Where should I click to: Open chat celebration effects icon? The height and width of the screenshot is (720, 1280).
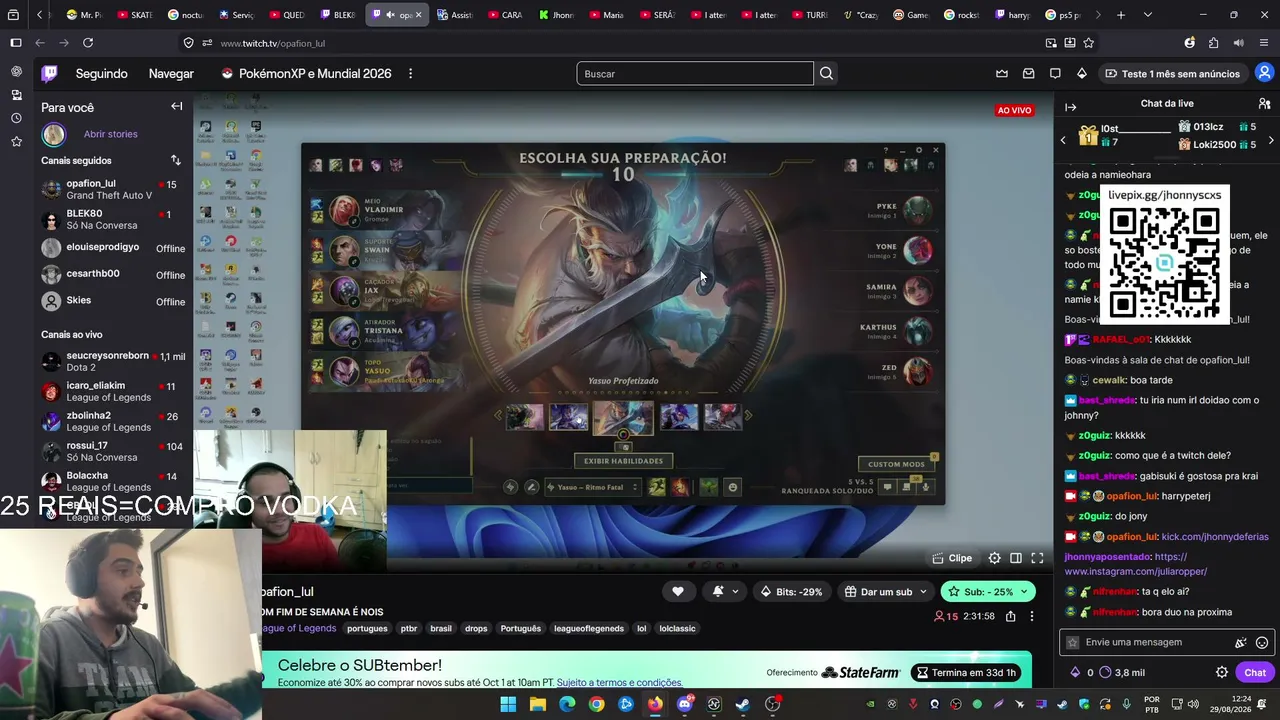click(x=1241, y=642)
